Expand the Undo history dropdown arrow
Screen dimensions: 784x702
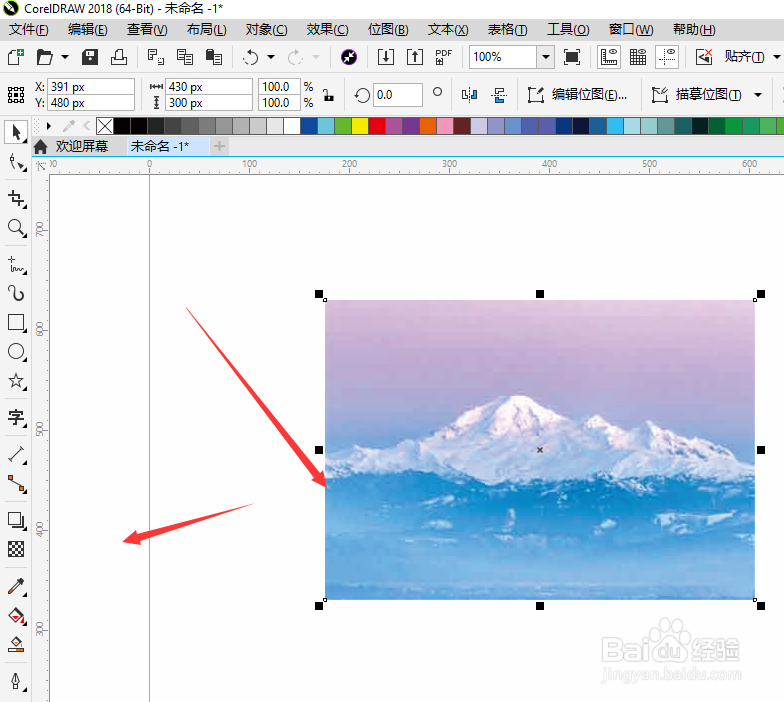point(271,56)
